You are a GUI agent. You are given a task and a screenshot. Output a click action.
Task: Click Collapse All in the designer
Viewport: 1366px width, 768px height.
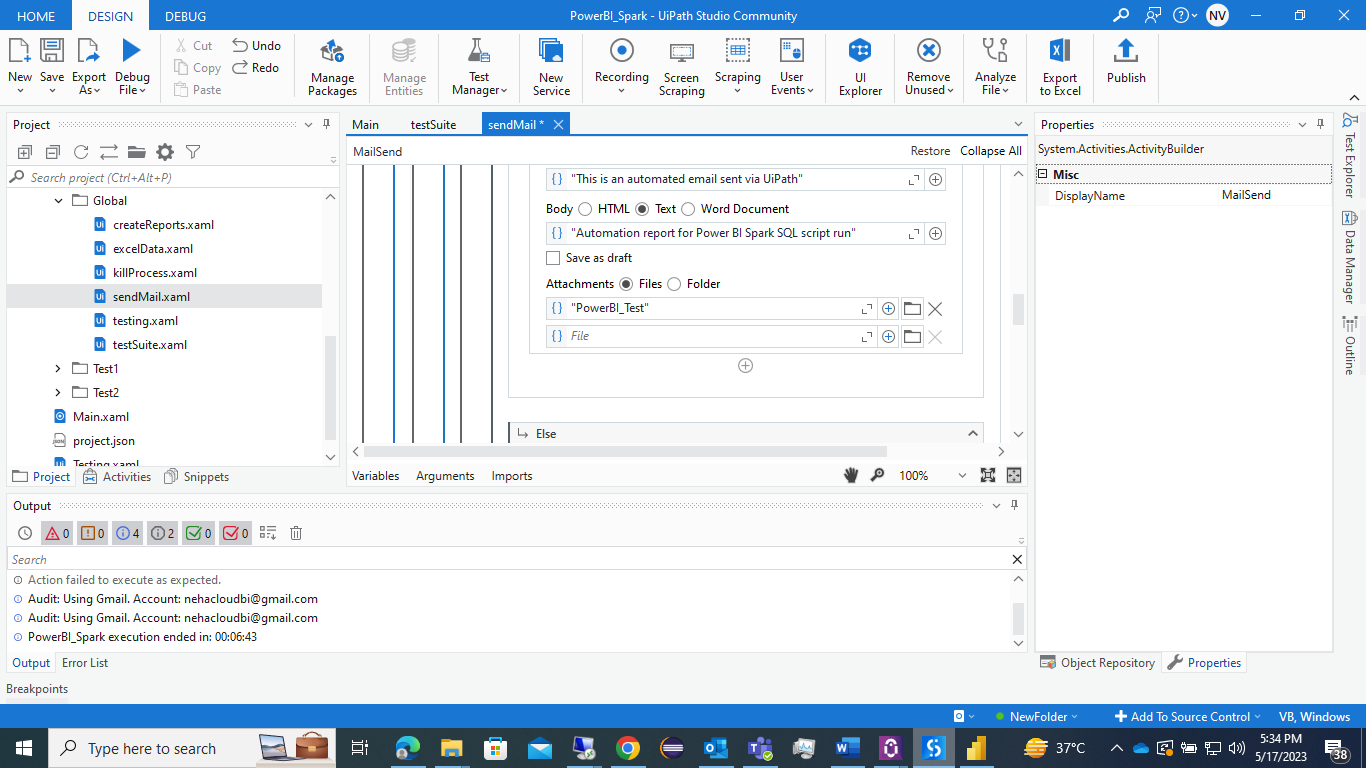(991, 151)
